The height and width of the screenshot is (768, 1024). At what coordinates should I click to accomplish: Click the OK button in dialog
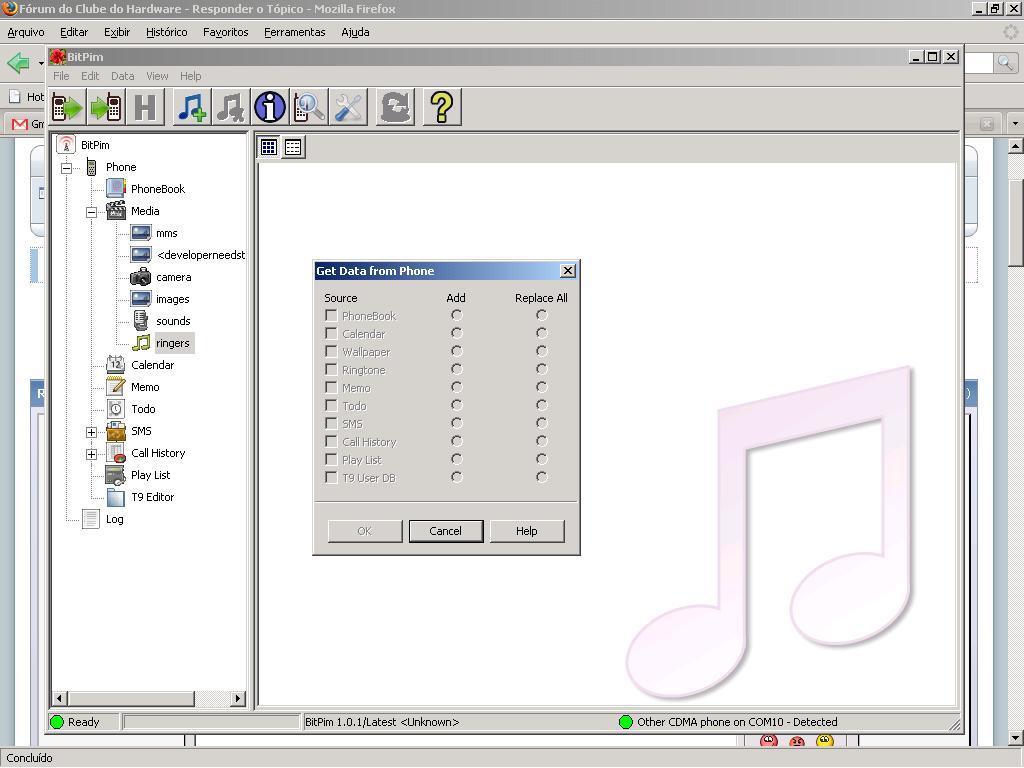[x=364, y=531]
